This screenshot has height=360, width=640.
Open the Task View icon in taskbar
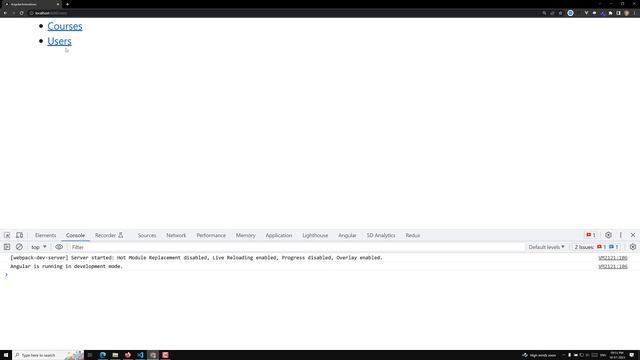pyautogui.click(x=90, y=355)
